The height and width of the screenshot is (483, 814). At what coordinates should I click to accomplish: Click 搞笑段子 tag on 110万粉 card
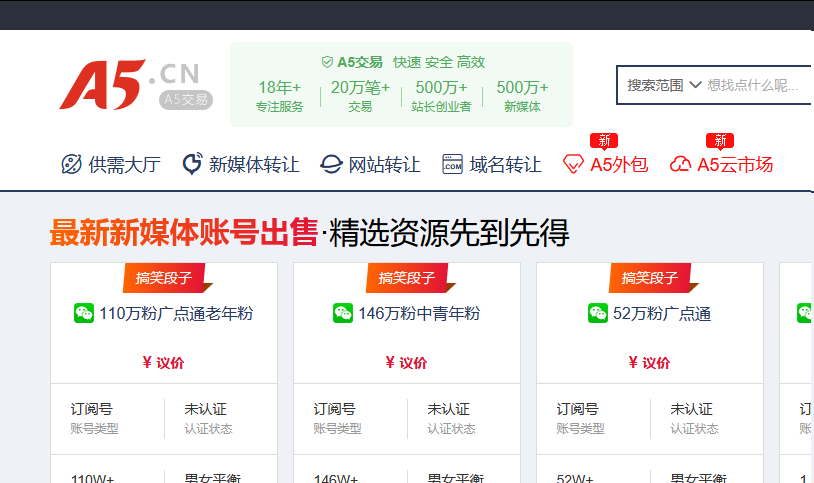(x=164, y=278)
